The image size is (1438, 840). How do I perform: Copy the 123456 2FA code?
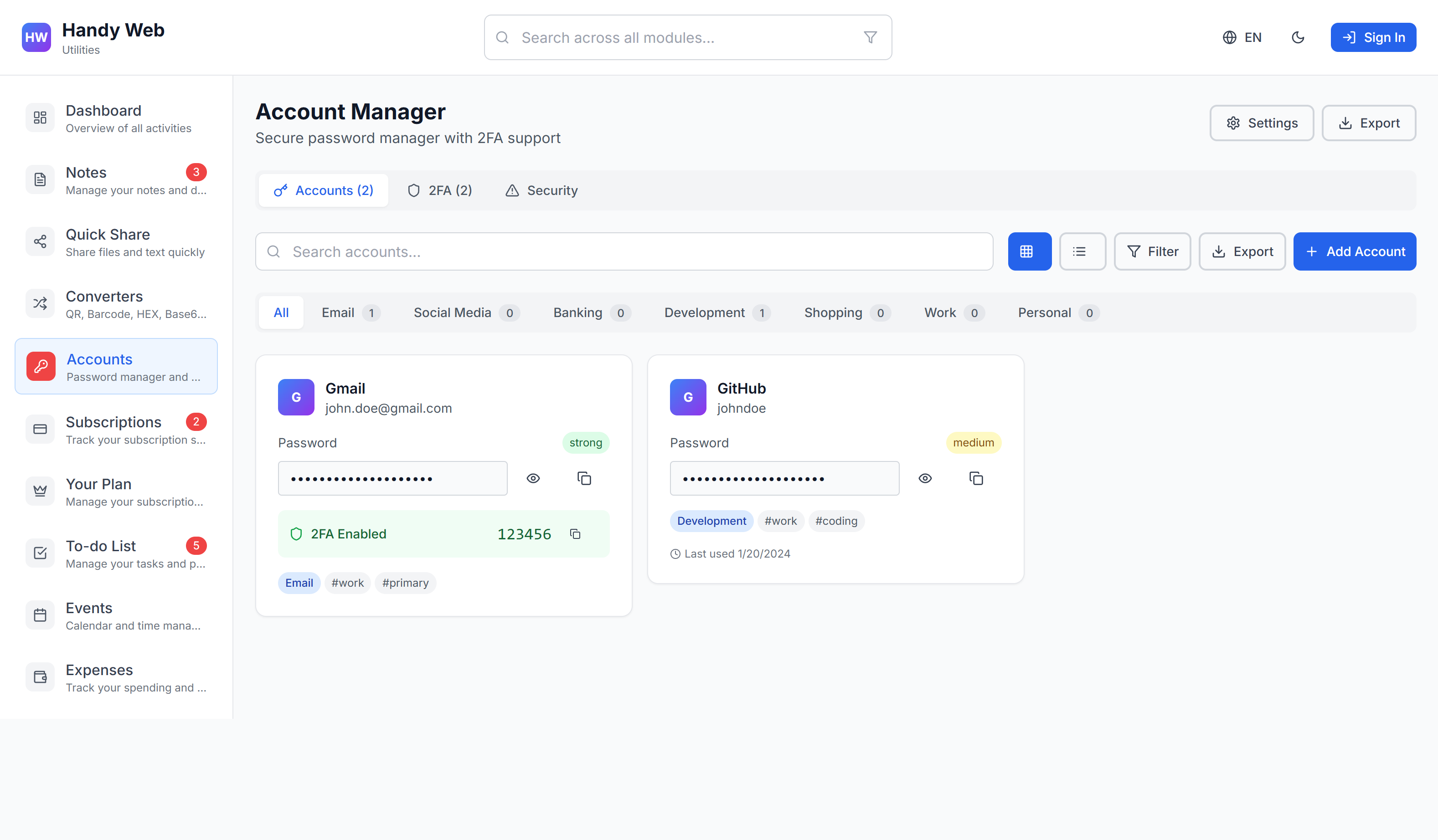[575, 534]
